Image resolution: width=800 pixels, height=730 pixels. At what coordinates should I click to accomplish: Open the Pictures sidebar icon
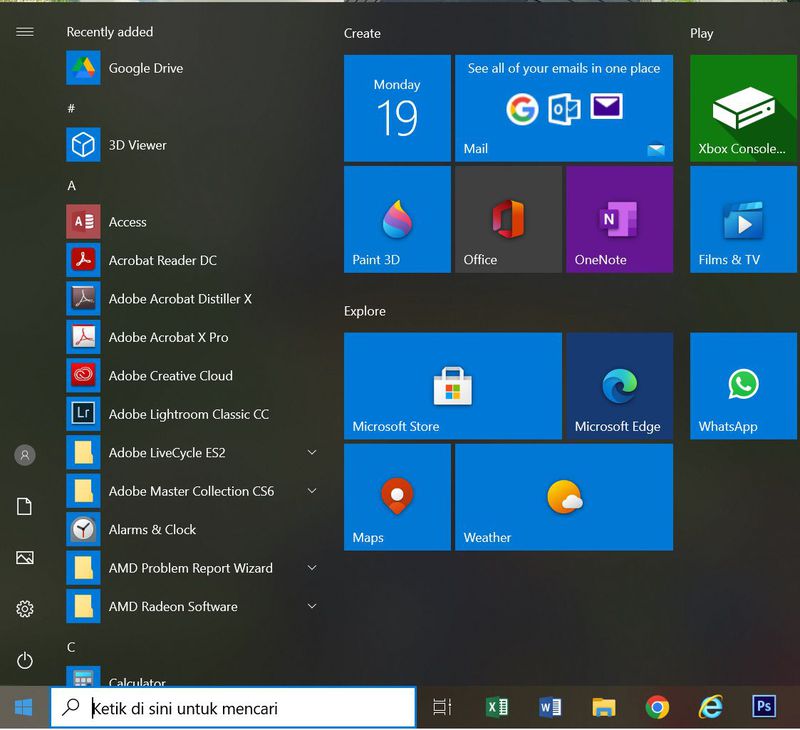coord(24,557)
